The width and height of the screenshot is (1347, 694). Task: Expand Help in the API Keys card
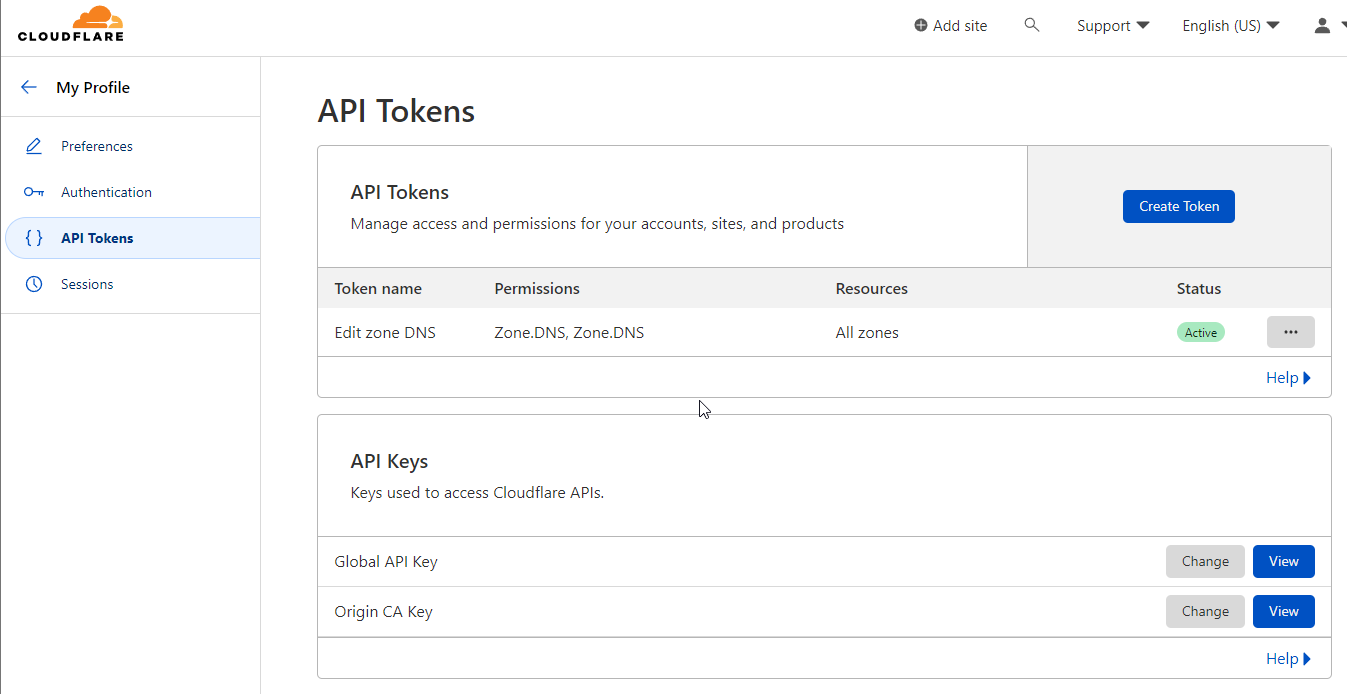coord(1288,659)
